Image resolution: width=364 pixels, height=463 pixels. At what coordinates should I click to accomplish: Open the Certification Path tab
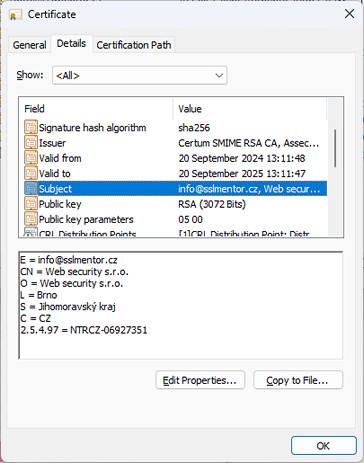[134, 45]
